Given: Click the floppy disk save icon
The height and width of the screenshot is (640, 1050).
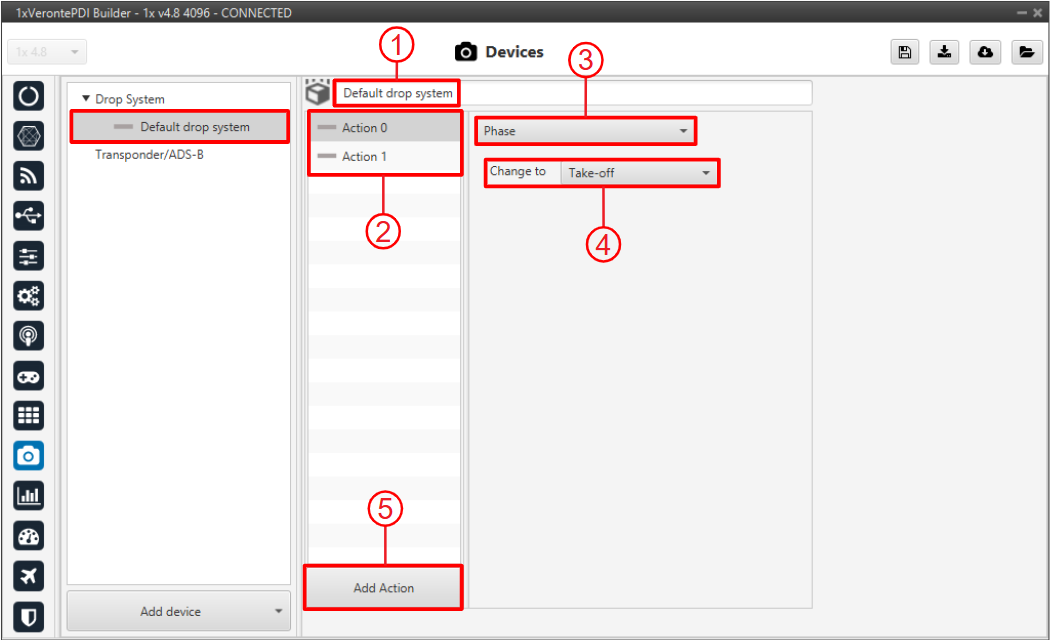Looking at the screenshot, I should (905, 53).
